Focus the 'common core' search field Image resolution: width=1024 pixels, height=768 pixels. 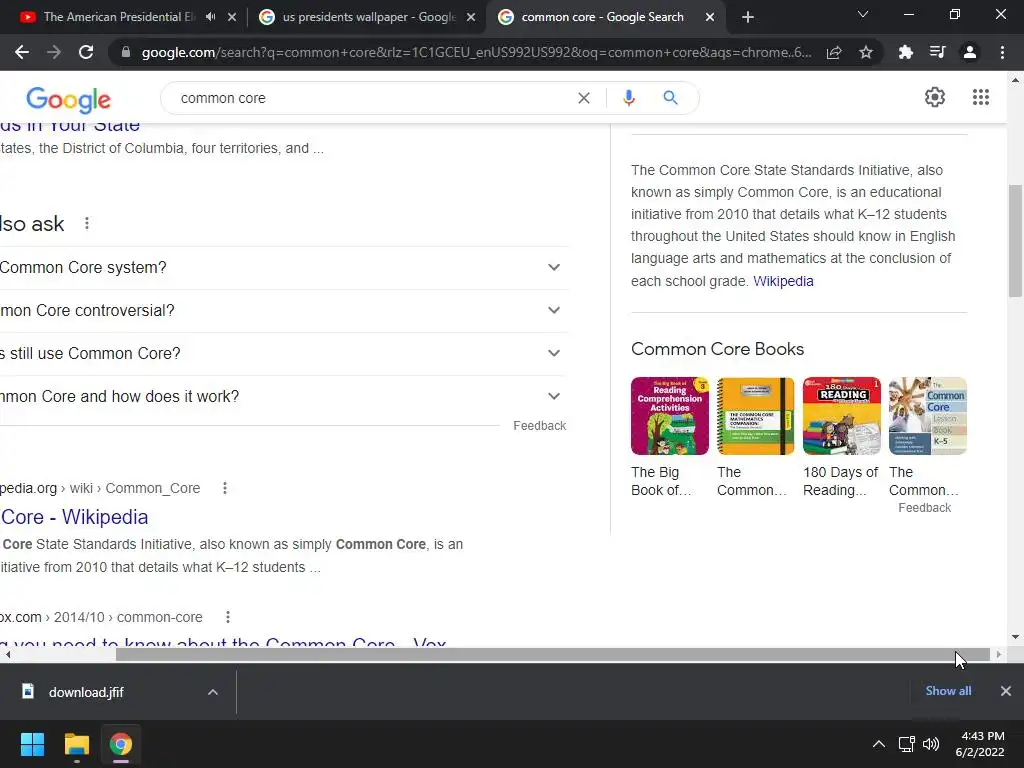pos(372,98)
